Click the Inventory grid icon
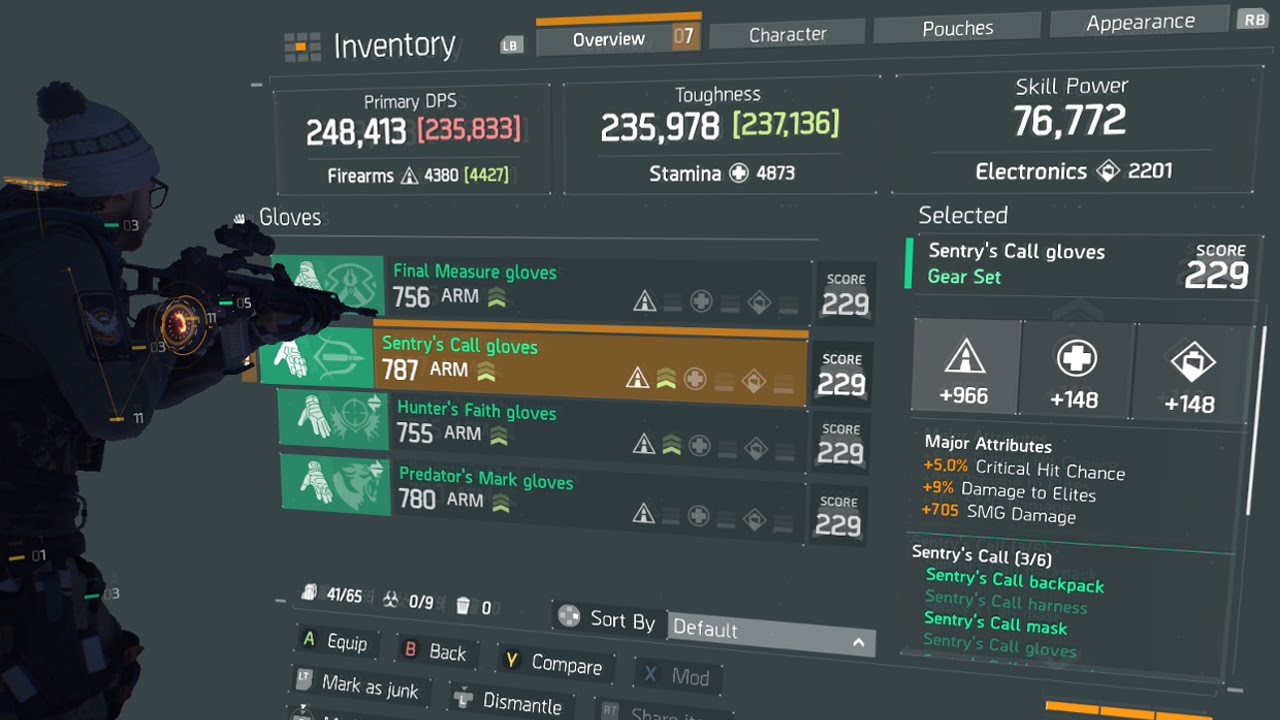The height and width of the screenshot is (720, 1280). point(302,47)
